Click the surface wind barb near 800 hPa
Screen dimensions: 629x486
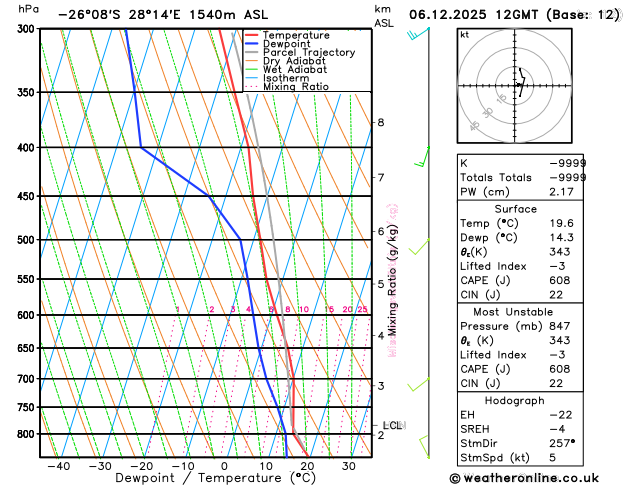(424, 447)
